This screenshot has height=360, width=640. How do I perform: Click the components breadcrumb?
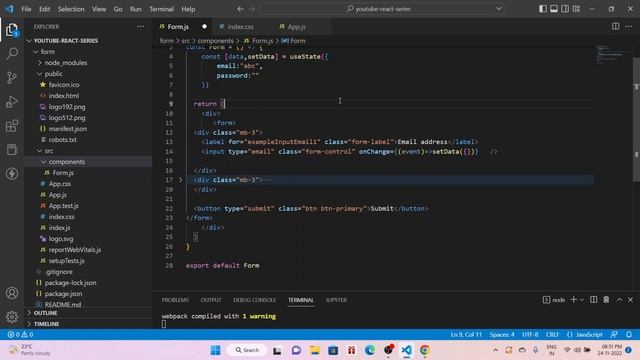tap(216, 41)
